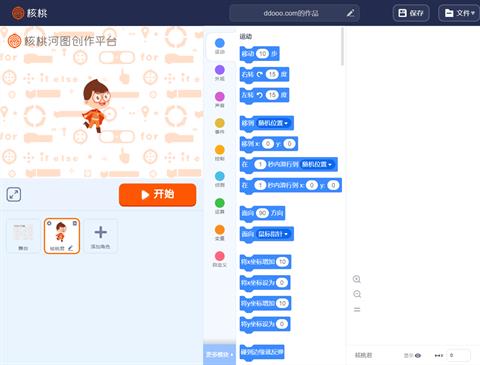This screenshot has width=480, height=365.
Task: Click the y value in glide to x y block
Action: (x=333, y=185)
